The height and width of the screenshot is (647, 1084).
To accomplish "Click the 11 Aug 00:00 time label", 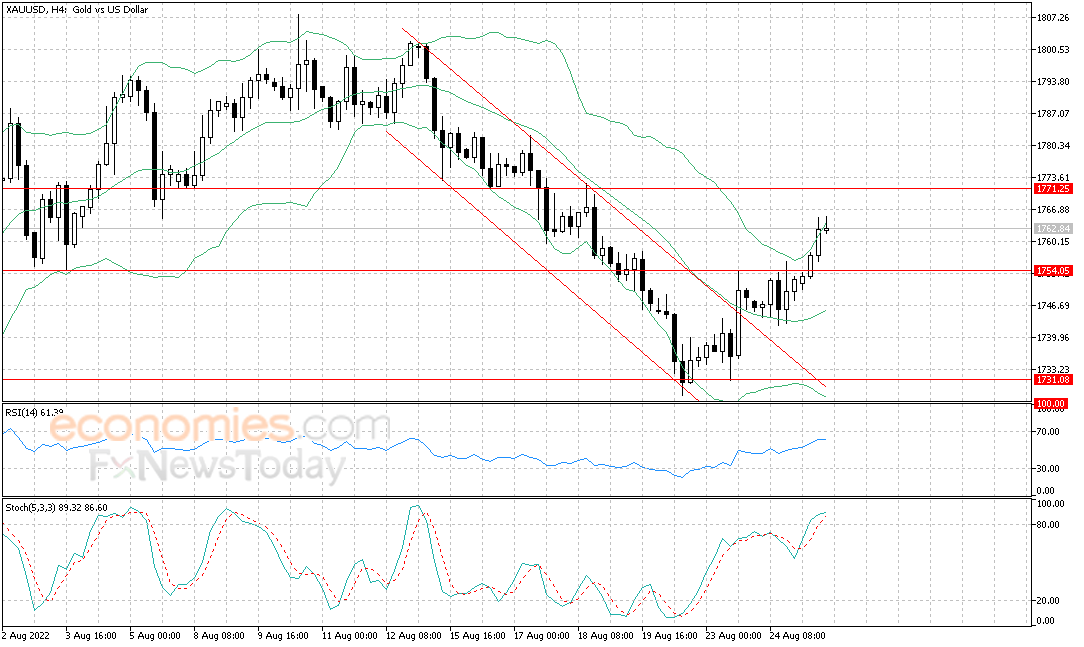I will point(349,636).
